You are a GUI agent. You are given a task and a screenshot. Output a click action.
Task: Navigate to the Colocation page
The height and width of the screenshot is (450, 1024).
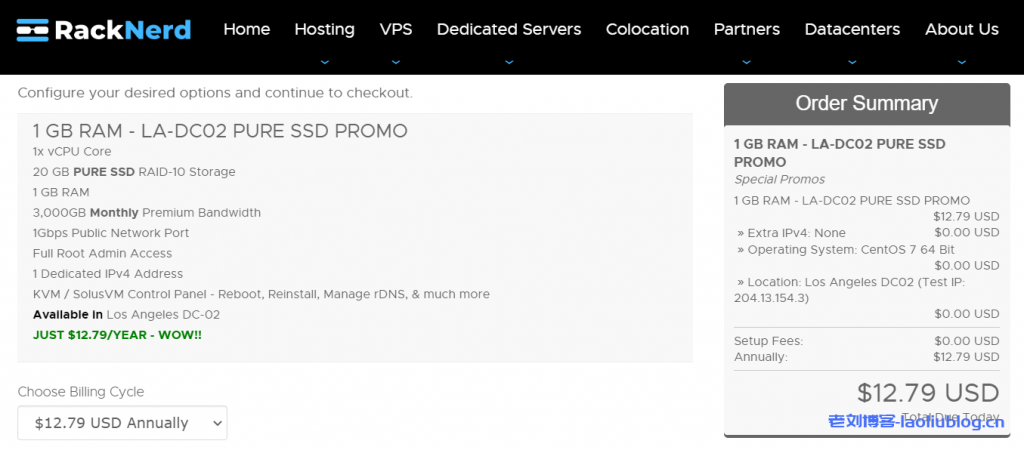tap(647, 29)
